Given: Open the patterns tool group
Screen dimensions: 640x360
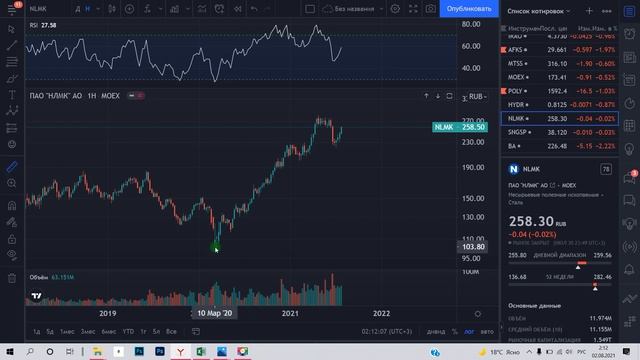Looking at the screenshot, I should pos(12,111).
